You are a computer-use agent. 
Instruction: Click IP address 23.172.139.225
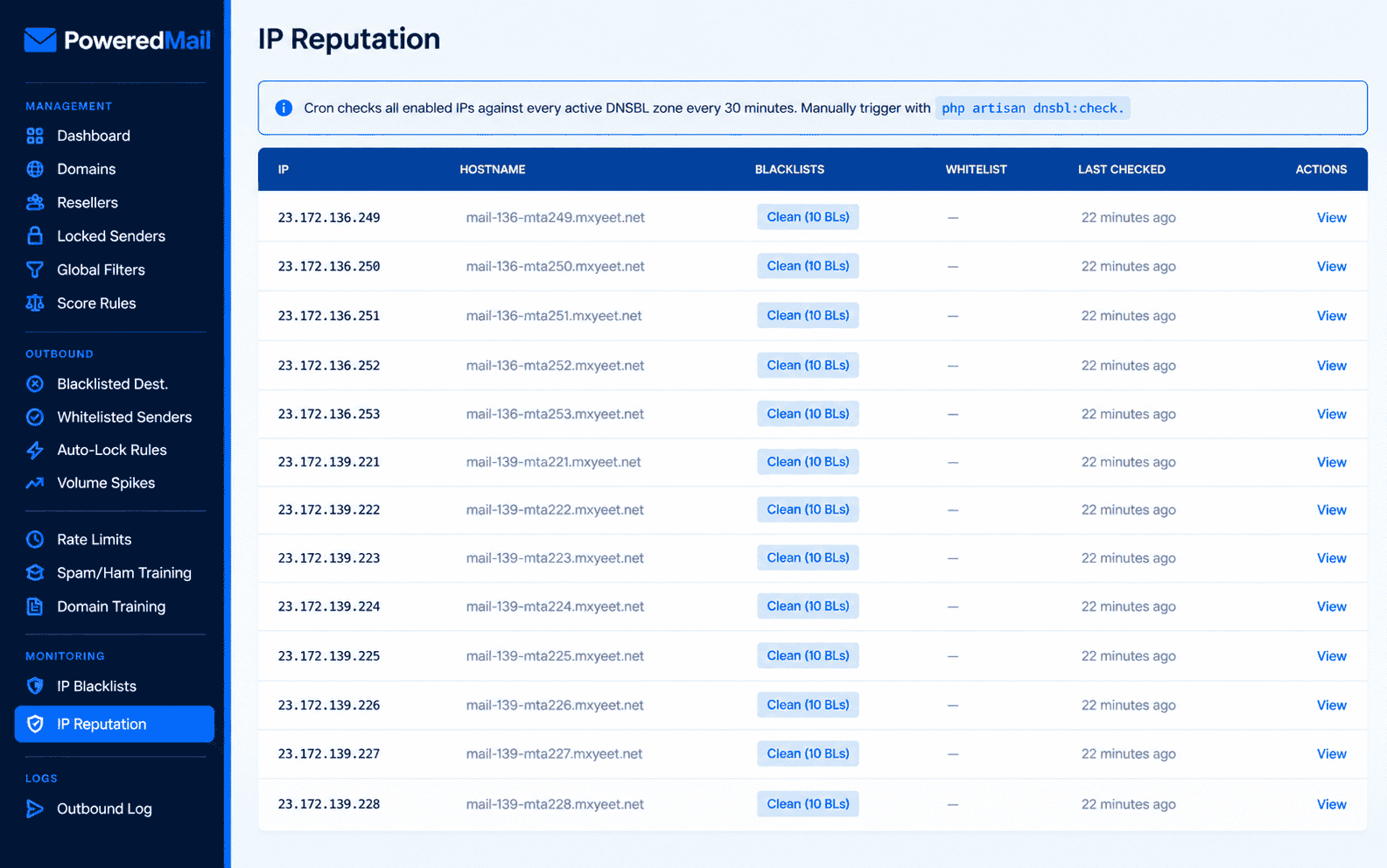pos(329,656)
